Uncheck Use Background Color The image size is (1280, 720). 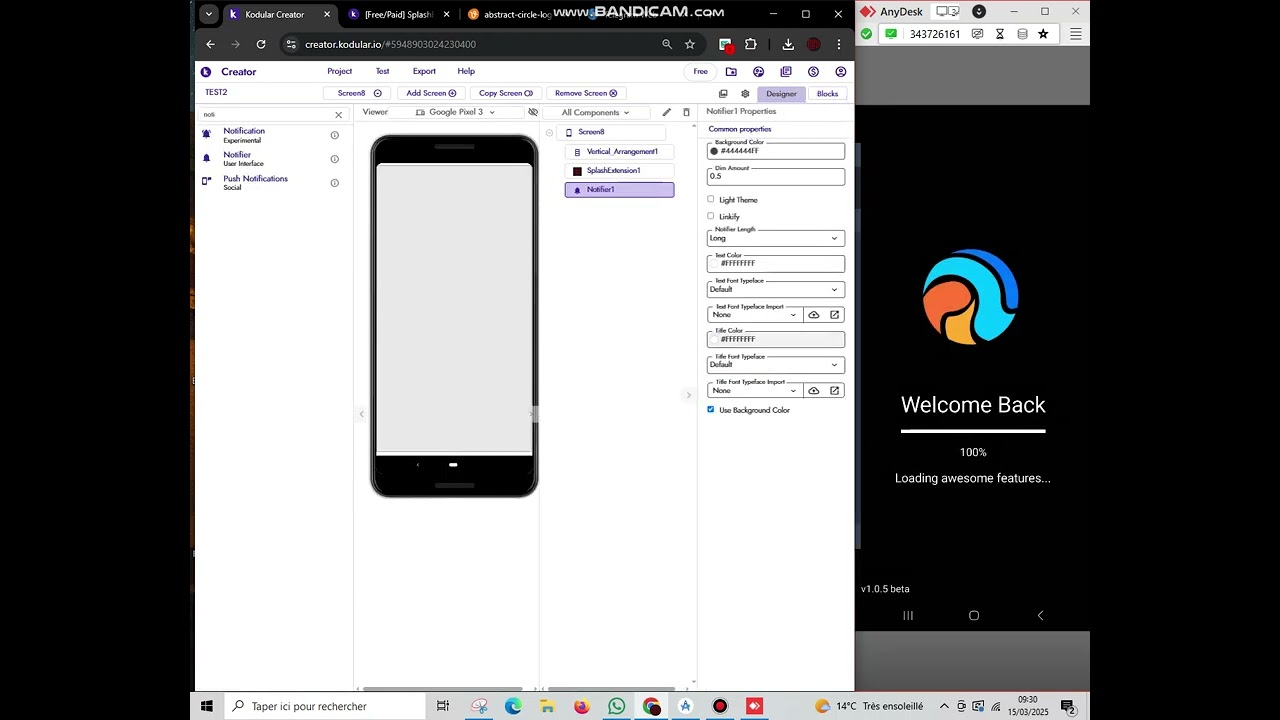point(711,409)
